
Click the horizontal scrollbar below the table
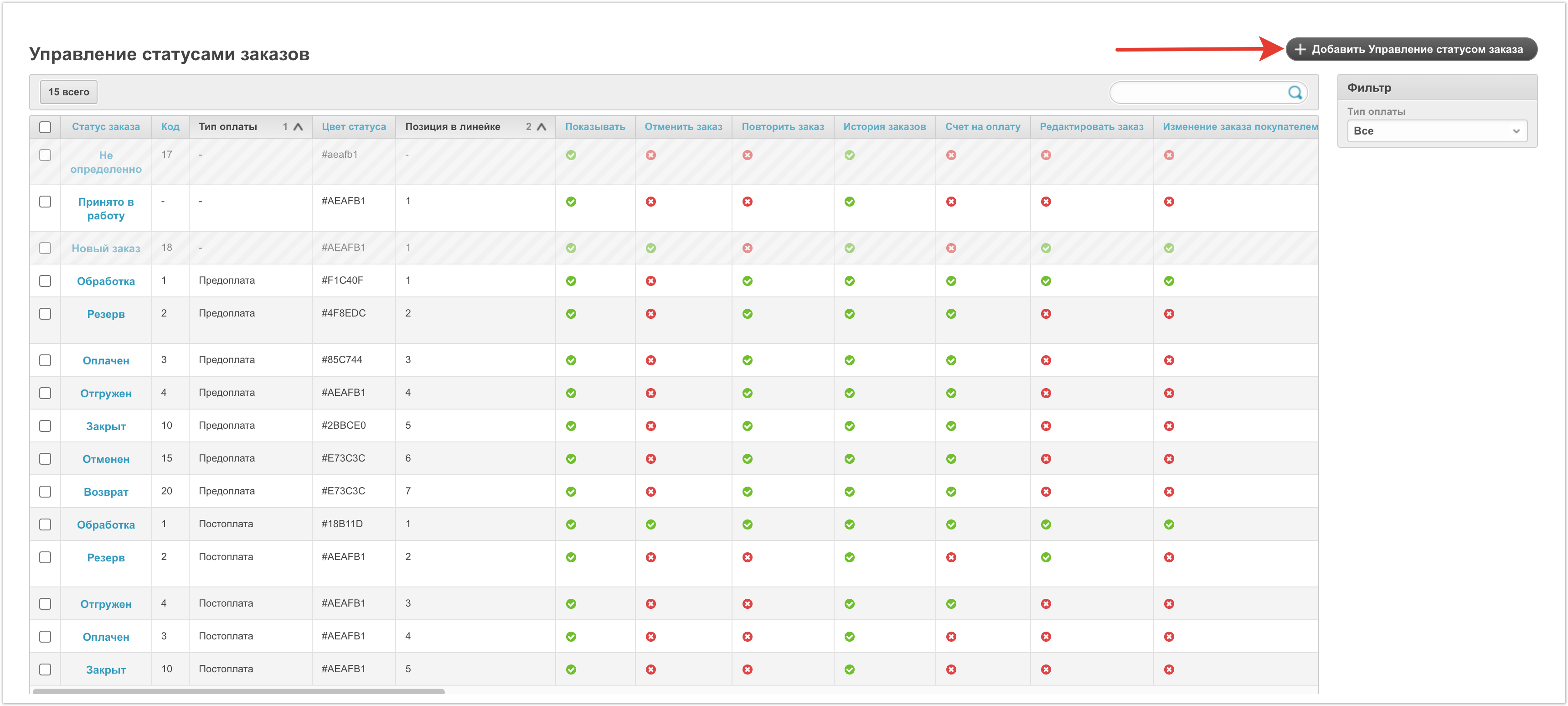[238, 691]
